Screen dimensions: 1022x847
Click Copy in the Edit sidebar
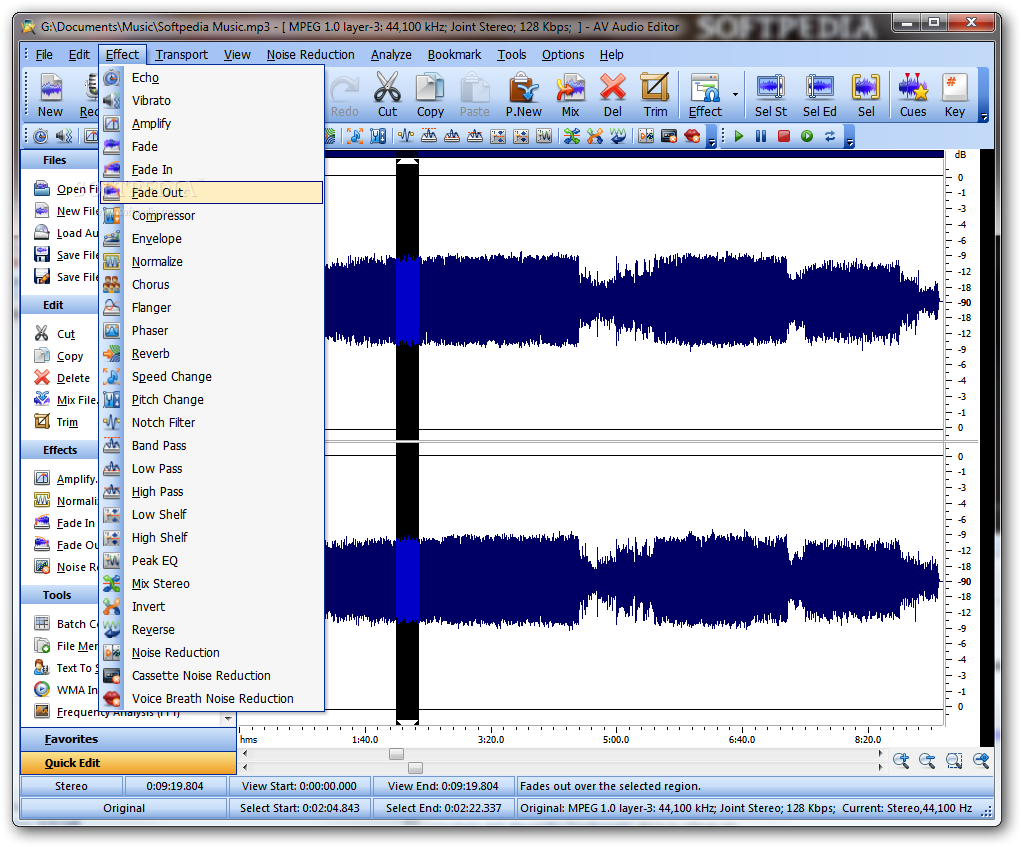[59, 356]
